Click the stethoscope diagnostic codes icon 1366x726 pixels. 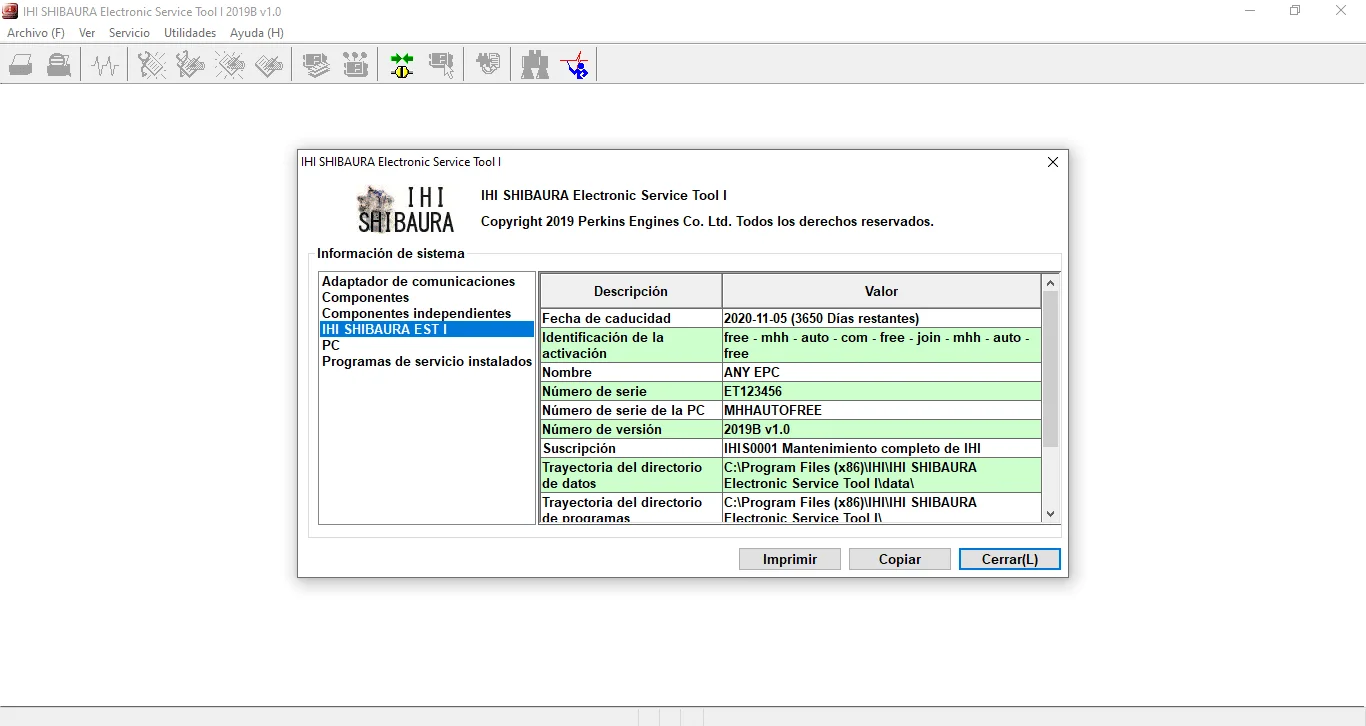152,66
